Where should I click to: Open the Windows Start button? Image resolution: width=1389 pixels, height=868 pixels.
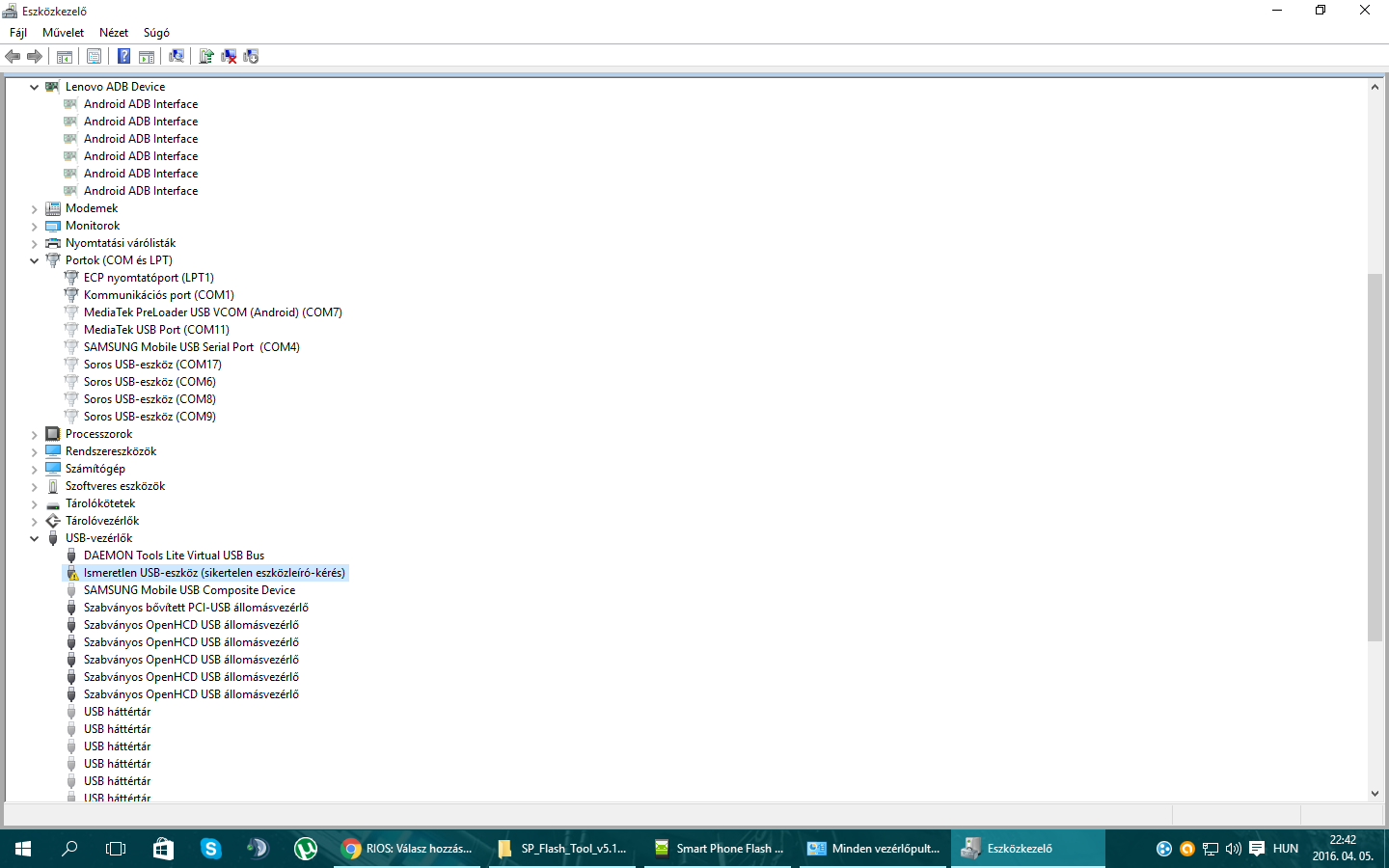point(23,849)
